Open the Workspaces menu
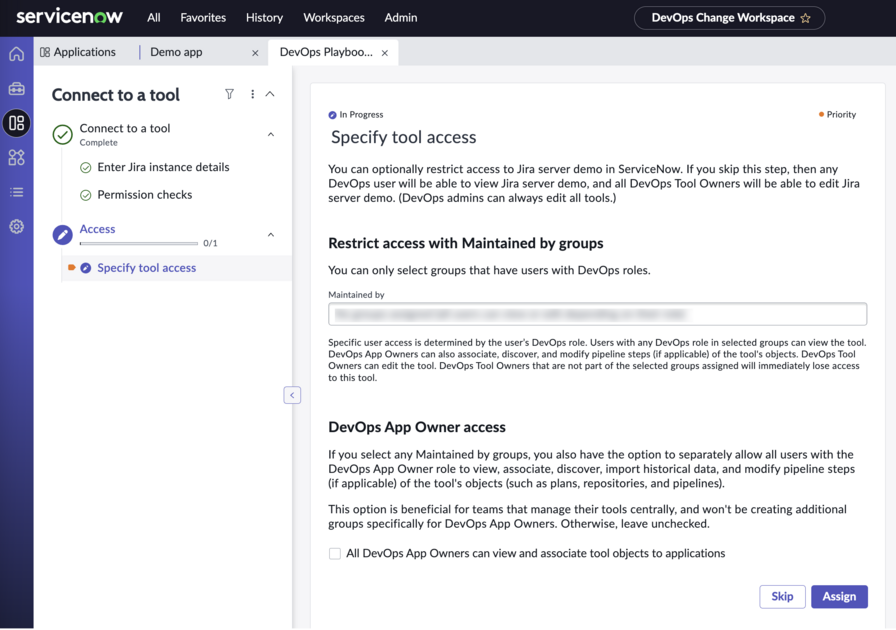The width and height of the screenshot is (896, 630). [x=334, y=18]
